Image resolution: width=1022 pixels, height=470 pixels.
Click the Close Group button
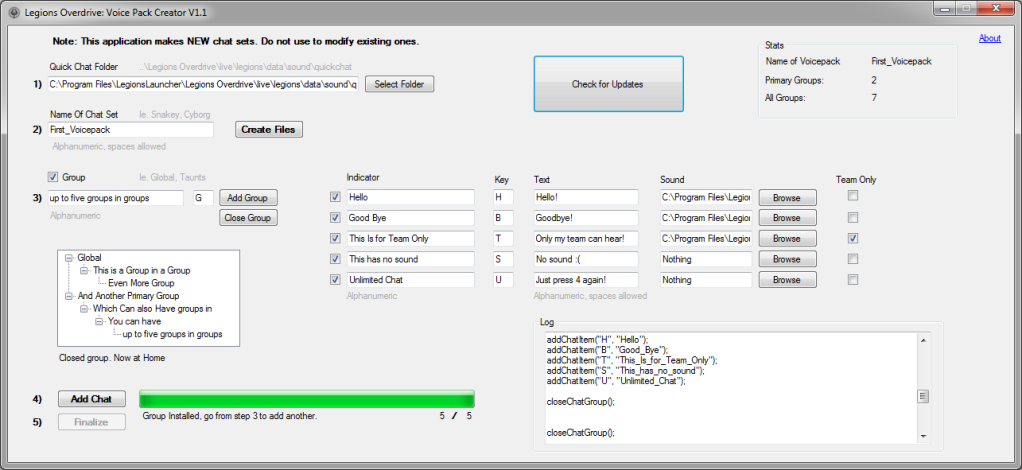[248, 218]
